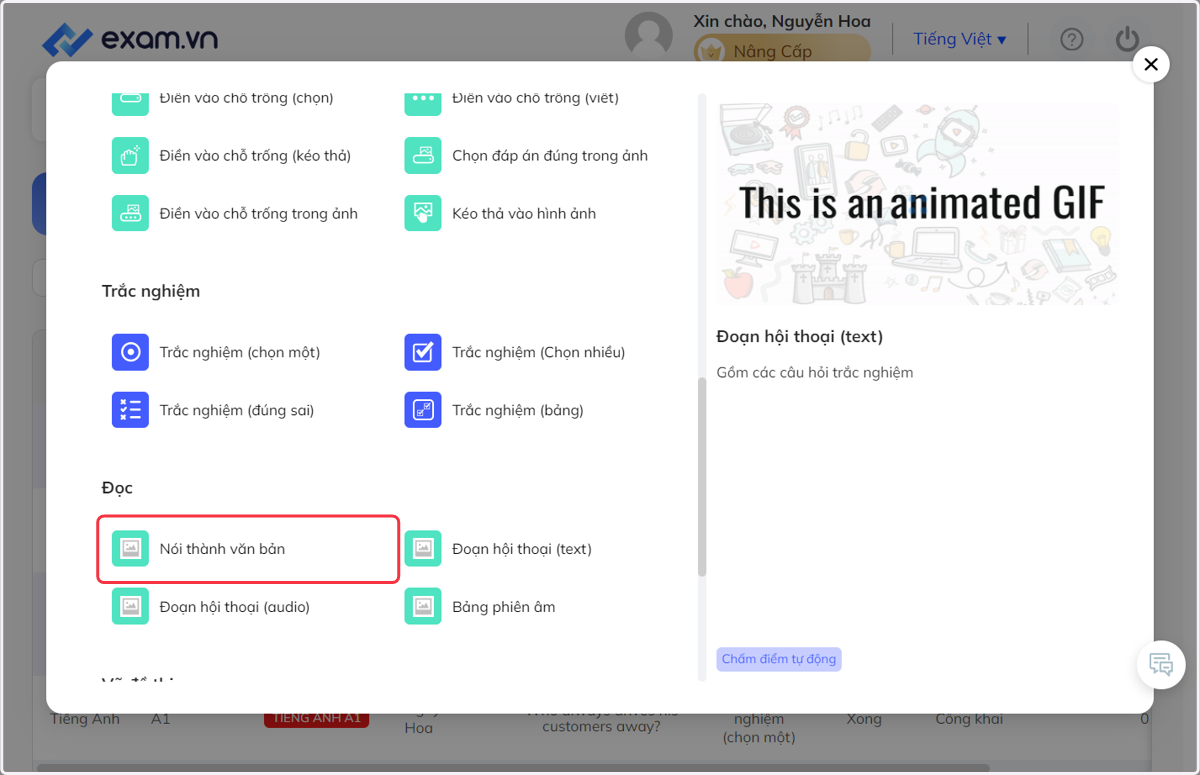This screenshot has width=1200, height=775.
Task: Click the 'Xin chào, Nguyễn Hoa' greeting
Action: [x=782, y=21]
